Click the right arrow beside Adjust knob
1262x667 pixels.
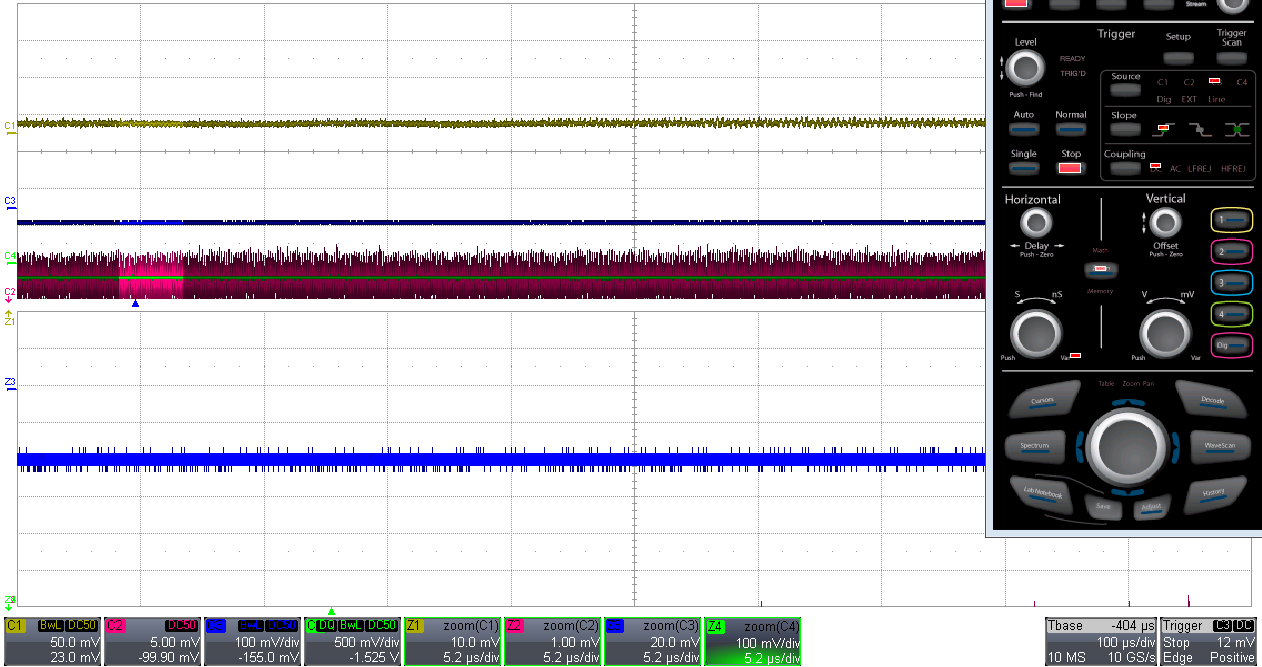[x=1176, y=446]
